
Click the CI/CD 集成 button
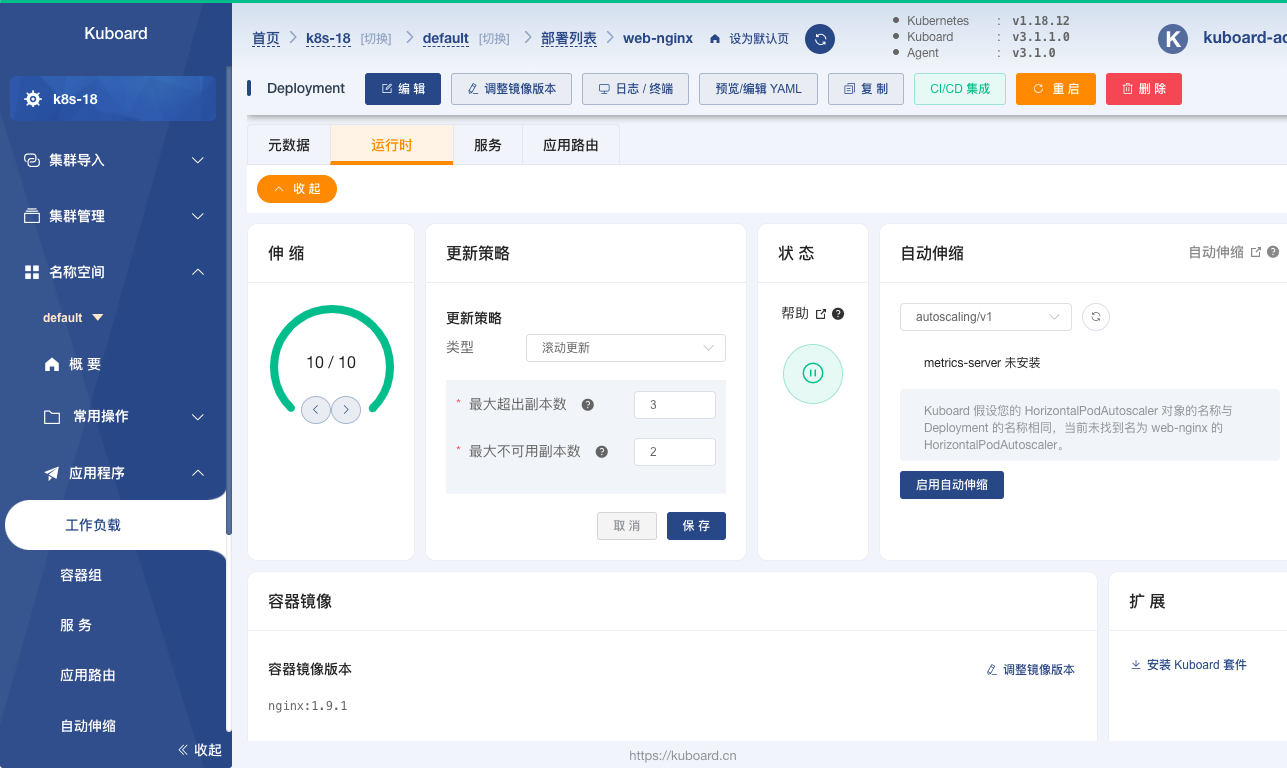coord(960,89)
